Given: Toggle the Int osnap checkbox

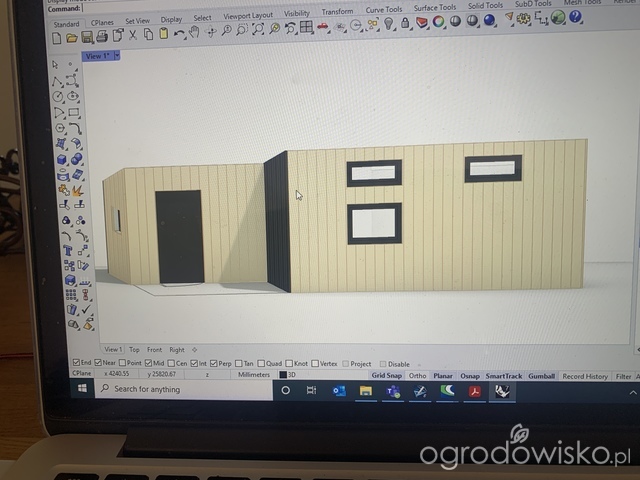Looking at the screenshot, I should [194, 363].
